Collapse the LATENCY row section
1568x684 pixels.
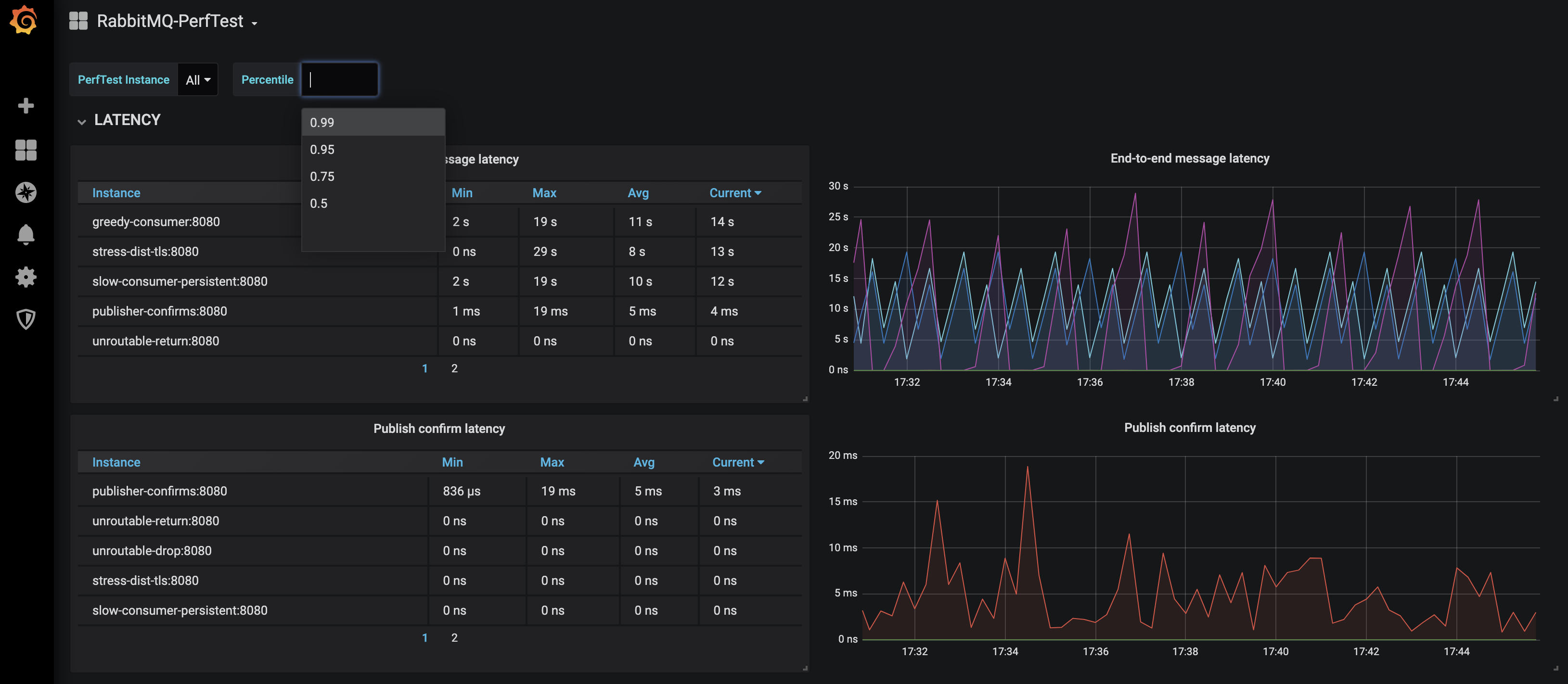coord(127,120)
